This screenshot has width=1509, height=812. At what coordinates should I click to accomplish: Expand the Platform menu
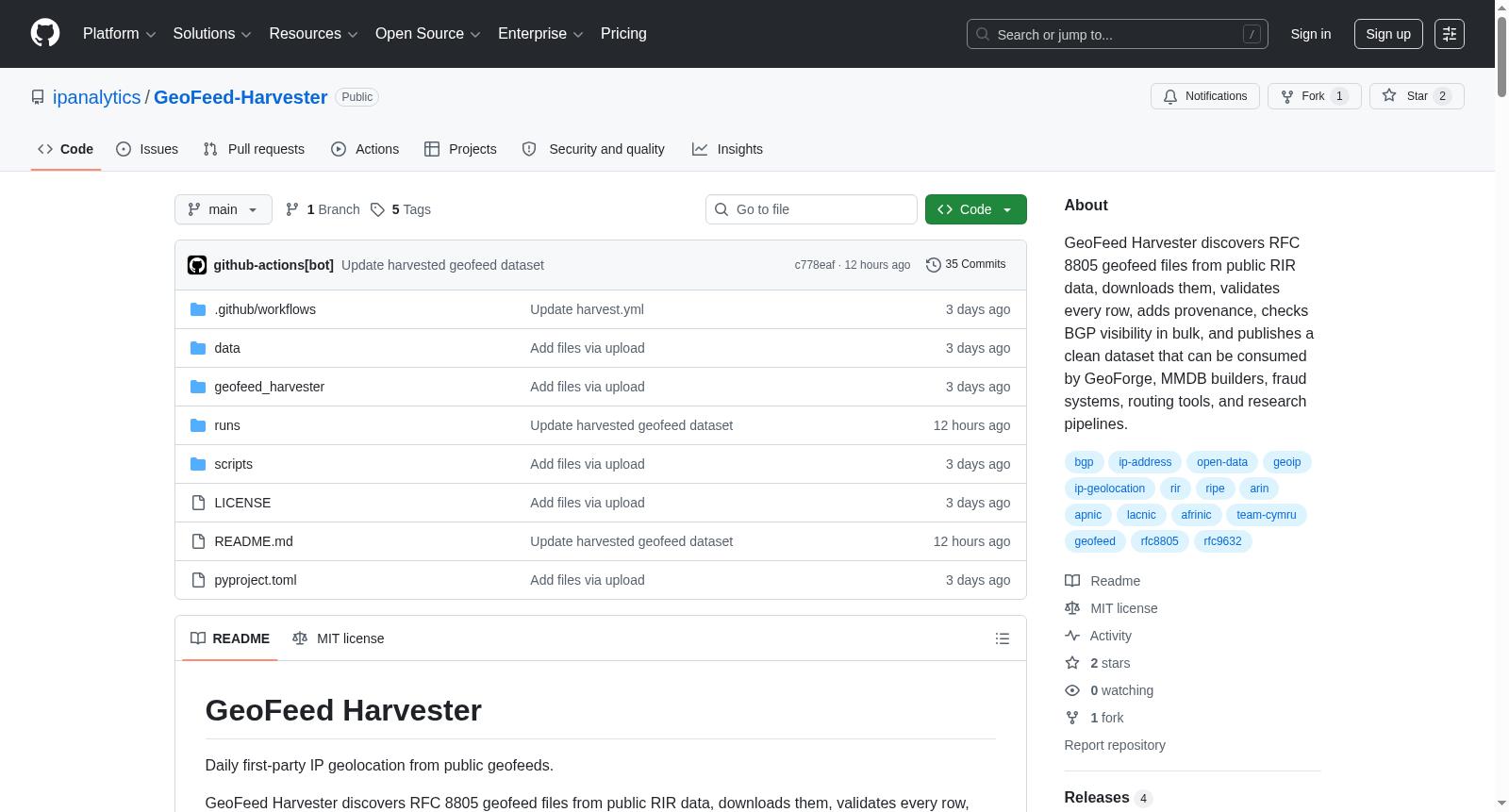120,34
